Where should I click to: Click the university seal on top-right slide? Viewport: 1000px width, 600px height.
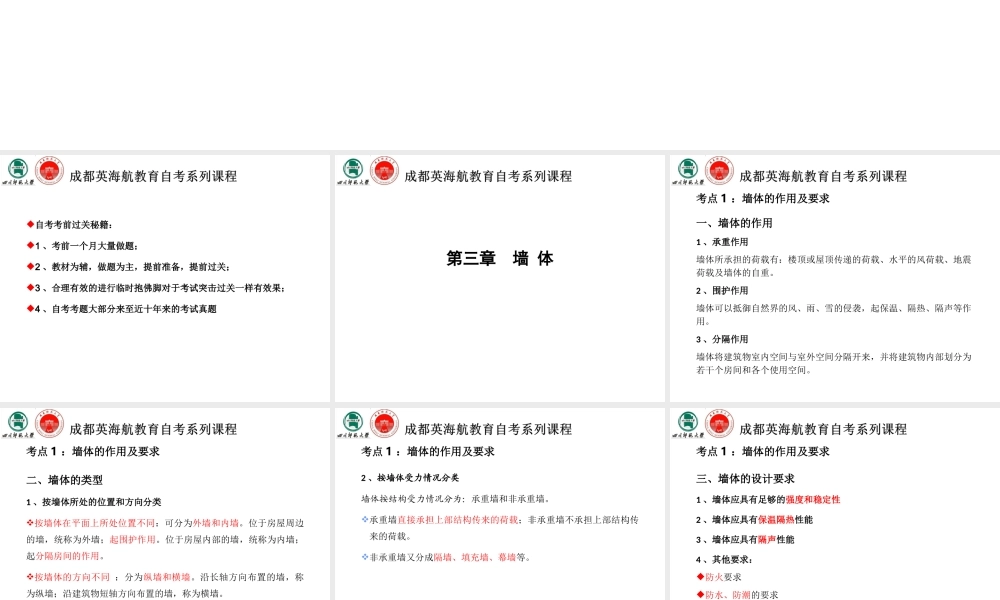pyautogui.click(x=686, y=171)
